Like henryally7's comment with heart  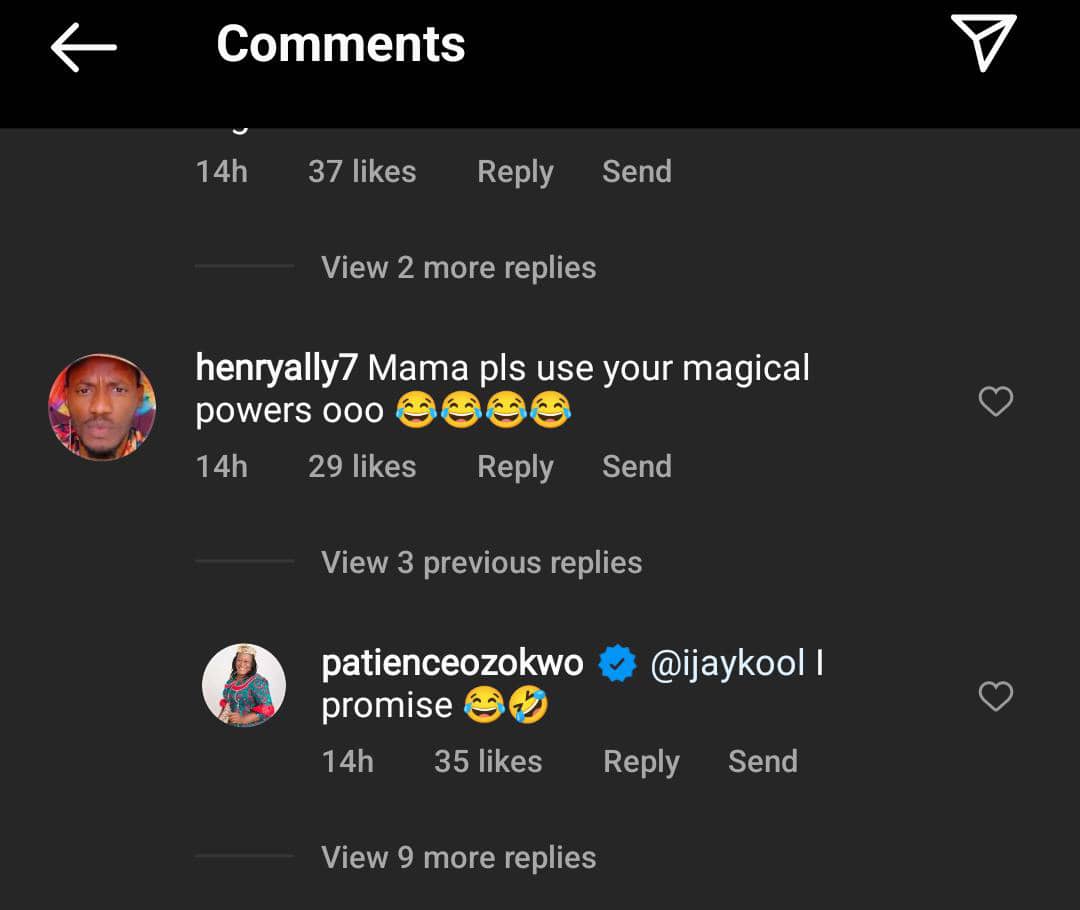click(x=995, y=401)
